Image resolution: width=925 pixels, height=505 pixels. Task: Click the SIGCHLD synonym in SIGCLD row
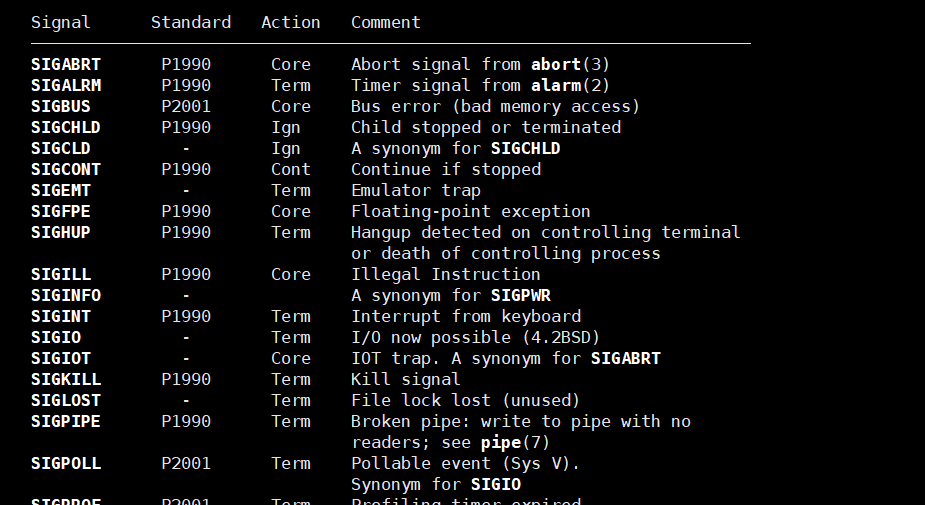click(525, 149)
